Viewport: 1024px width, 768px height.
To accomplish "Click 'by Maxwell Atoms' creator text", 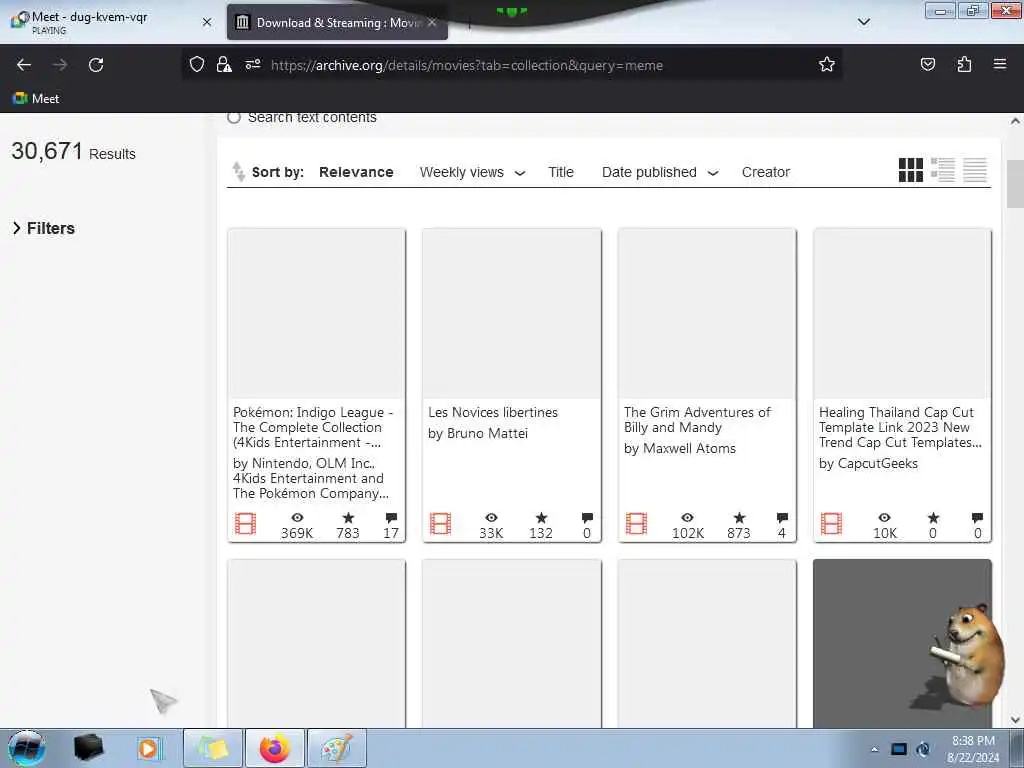I will [x=680, y=449].
